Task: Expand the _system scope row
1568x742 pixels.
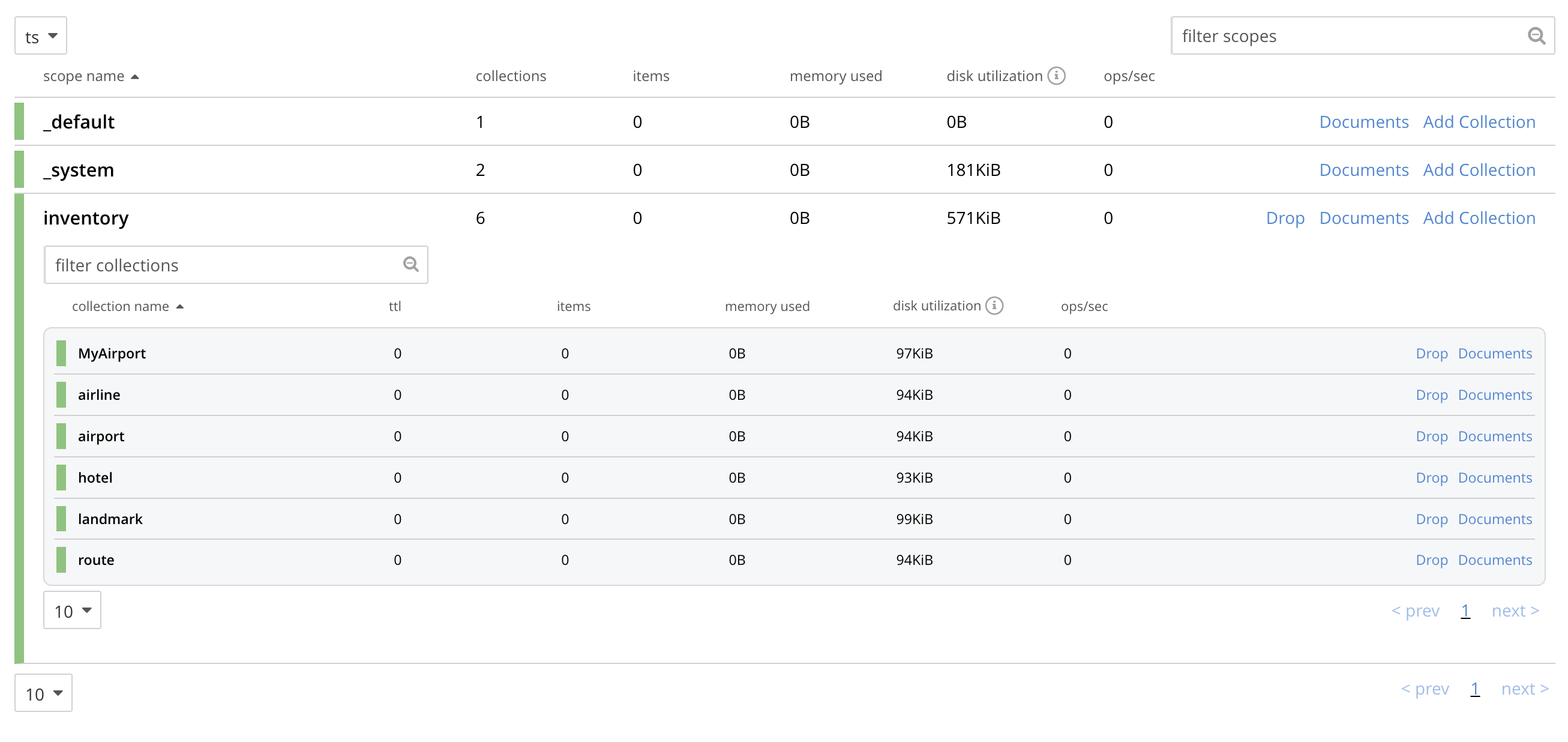Action: tap(79, 170)
